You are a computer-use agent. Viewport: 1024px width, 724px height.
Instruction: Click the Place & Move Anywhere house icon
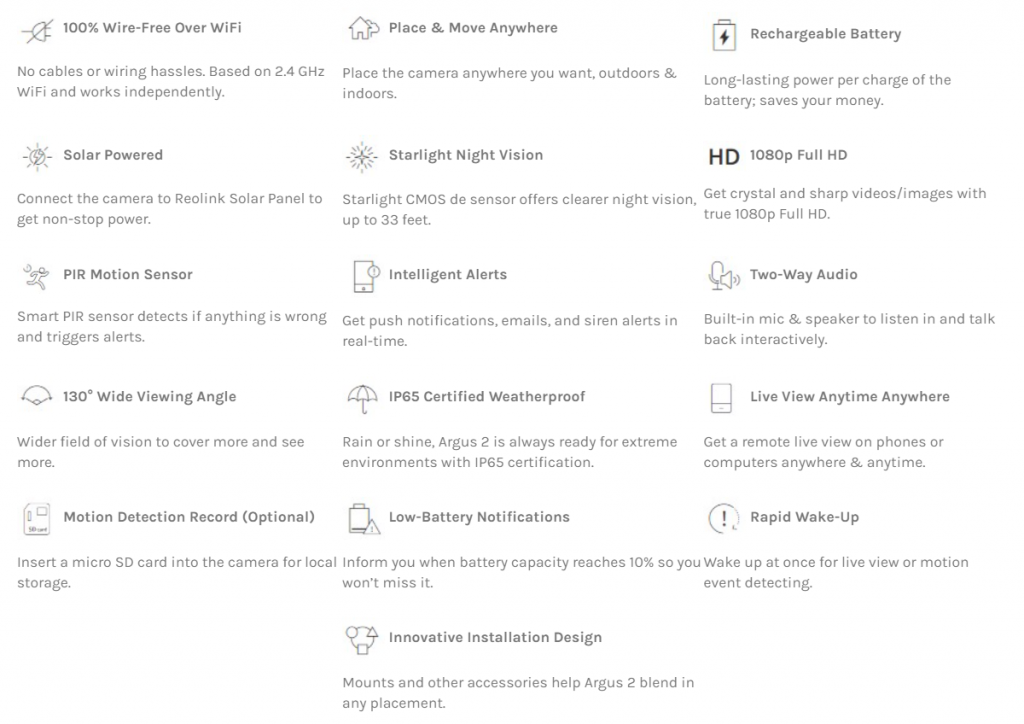[x=363, y=28]
